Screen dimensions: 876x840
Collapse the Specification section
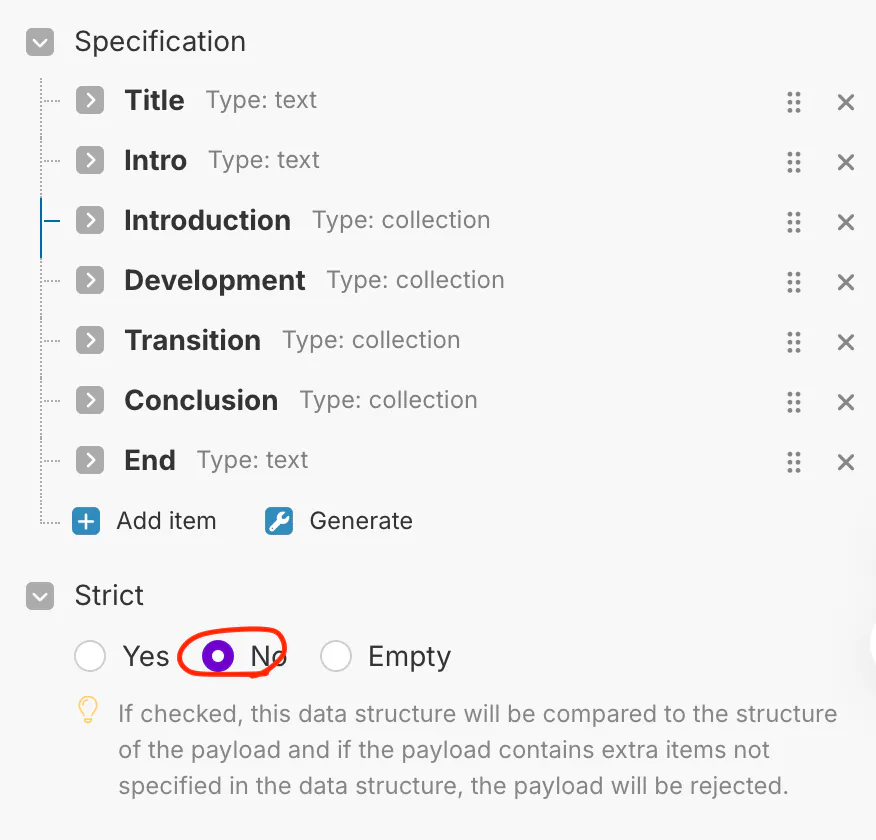(40, 42)
